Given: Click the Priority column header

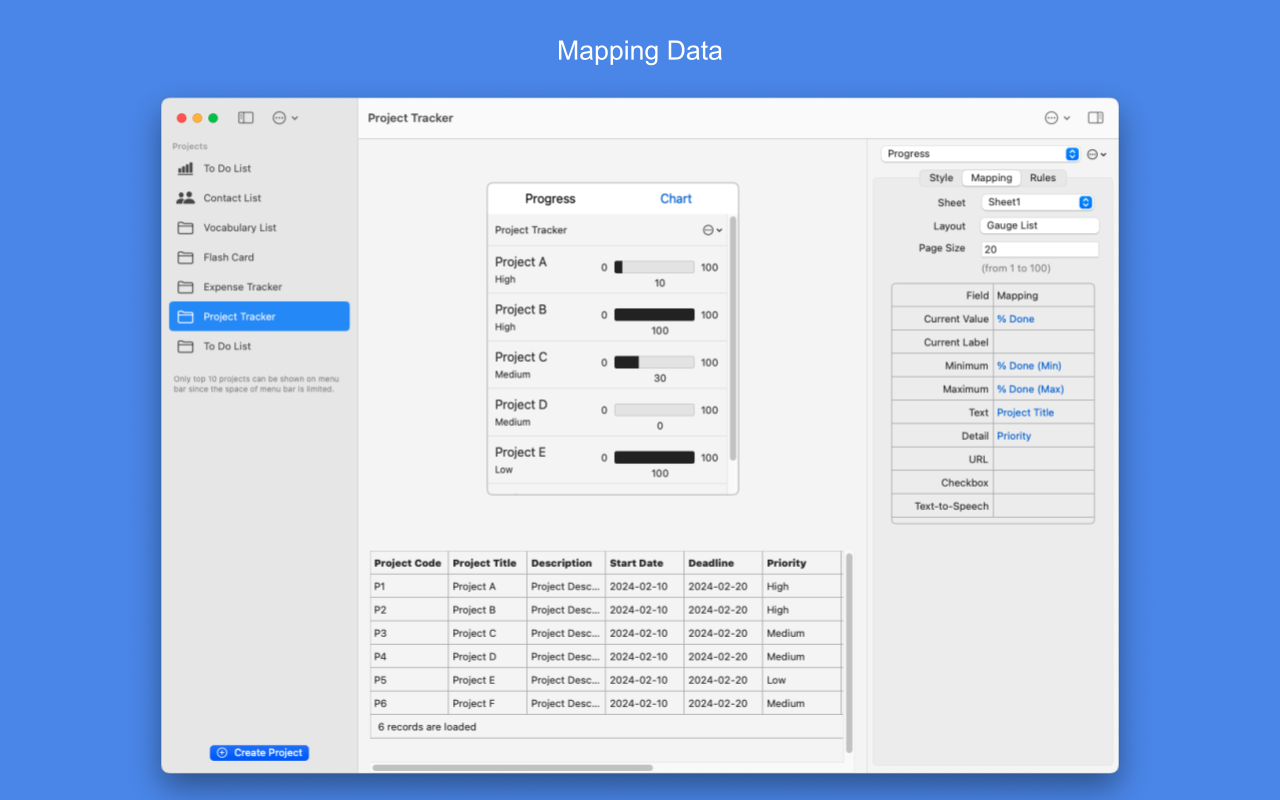Looking at the screenshot, I should [802, 563].
